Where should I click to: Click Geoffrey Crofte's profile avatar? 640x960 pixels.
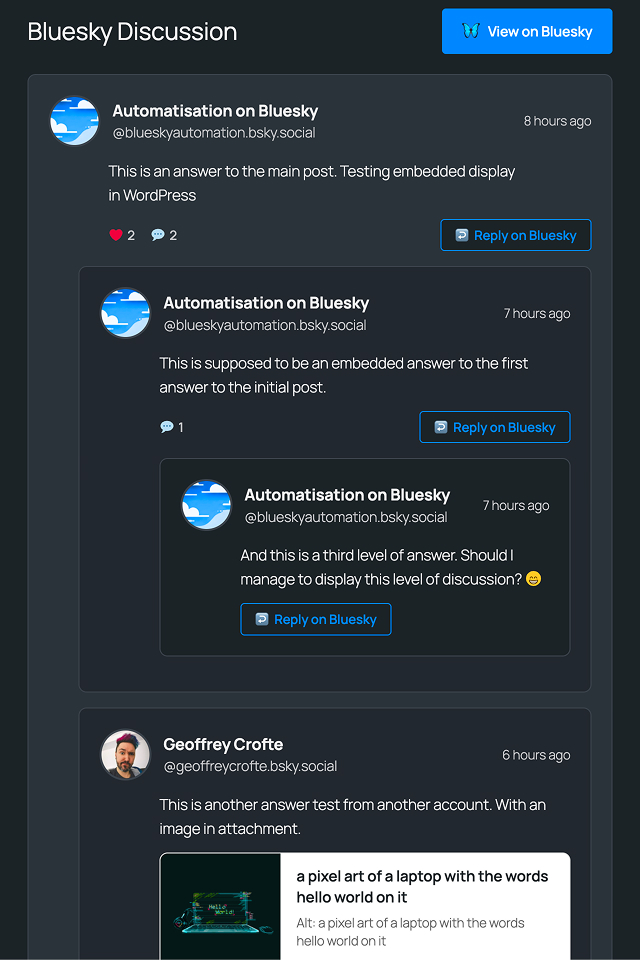tap(125, 754)
